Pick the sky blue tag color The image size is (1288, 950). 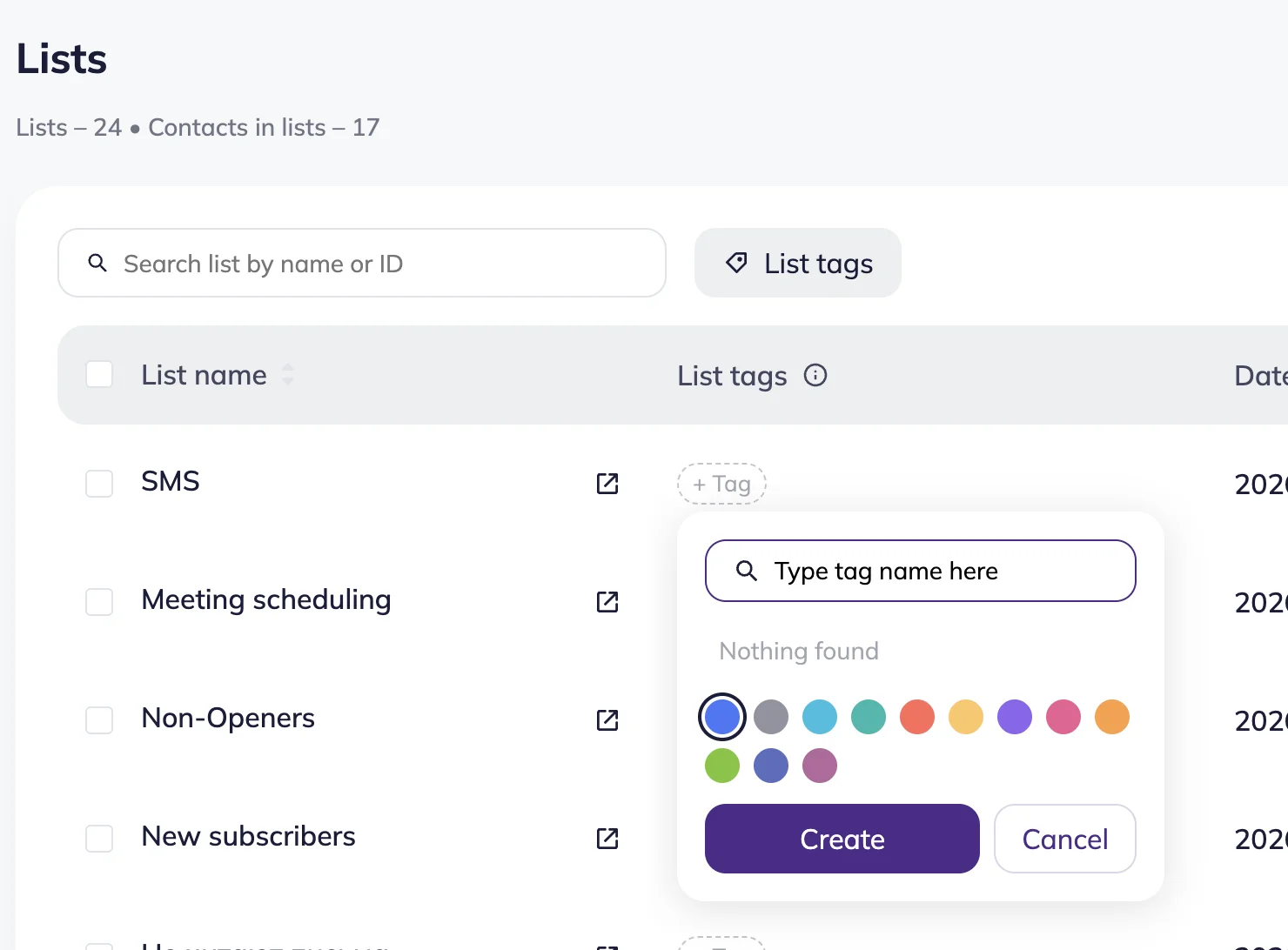point(820,717)
